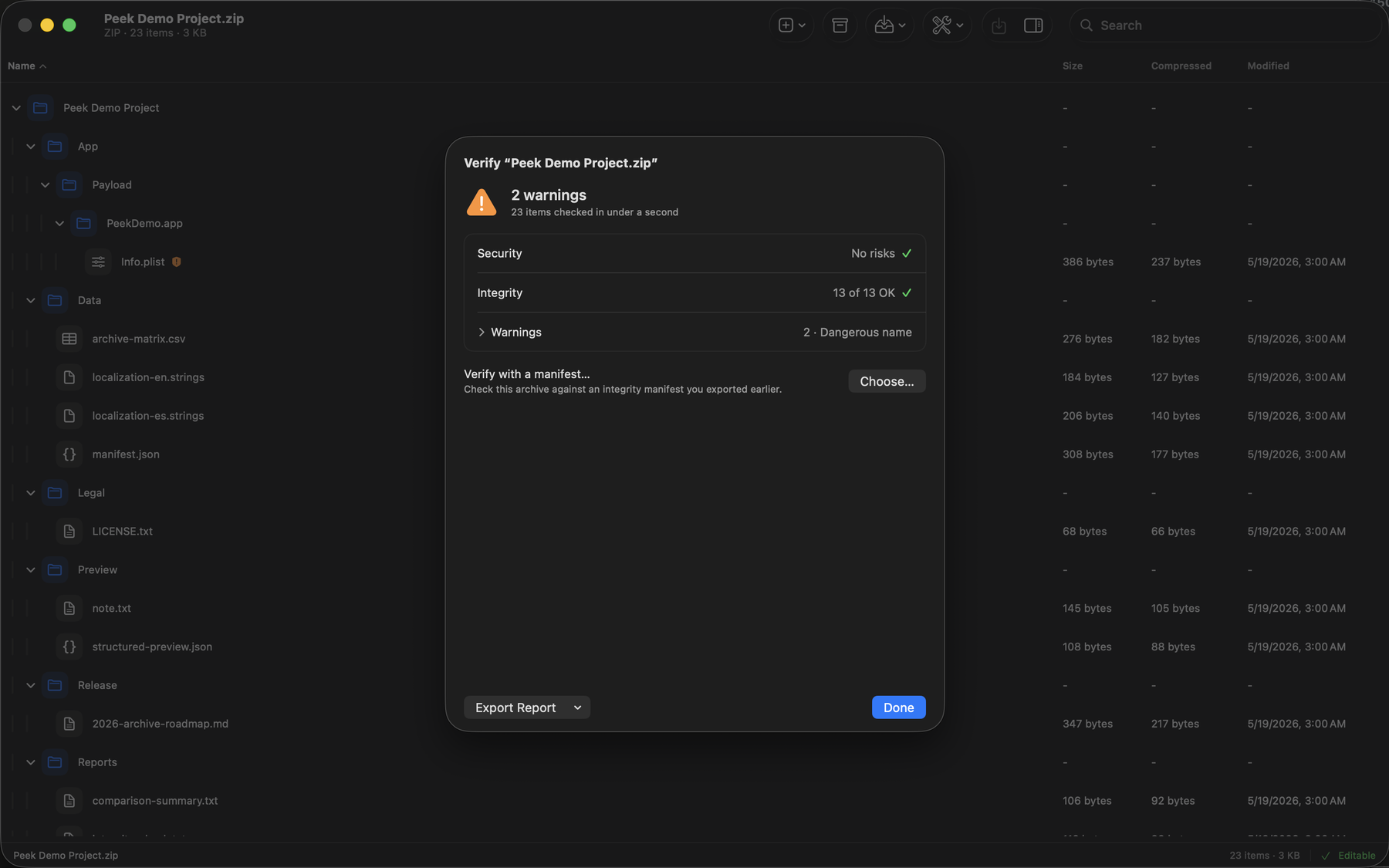The image size is (1389, 868).
Task: Click the Security row in verify dialog
Action: pyautogui.click(x=694, y=253)
